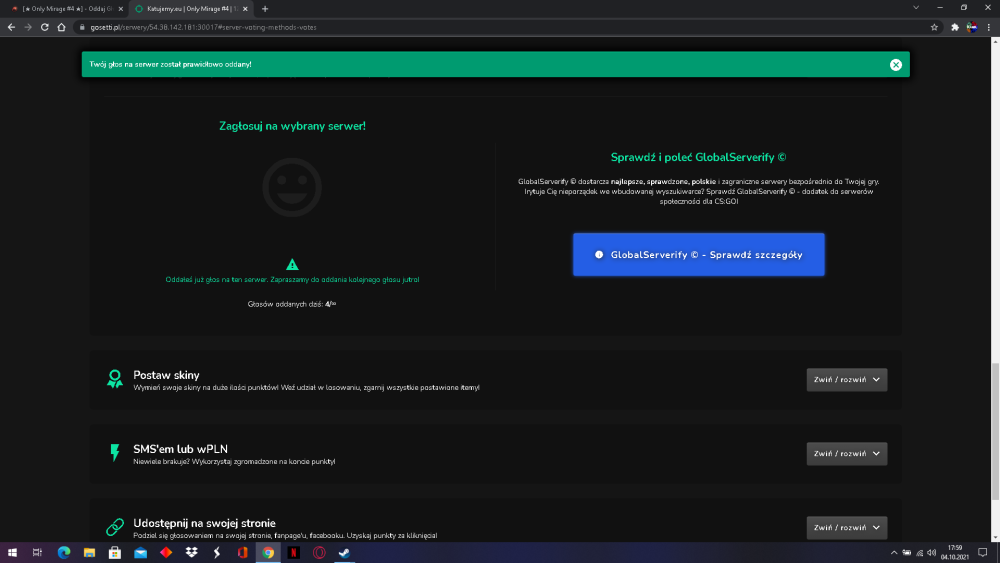Reload the page with the refresh icon
Image resolution: width=1000 pixels, height=563 pixels.
coord(45,27)
